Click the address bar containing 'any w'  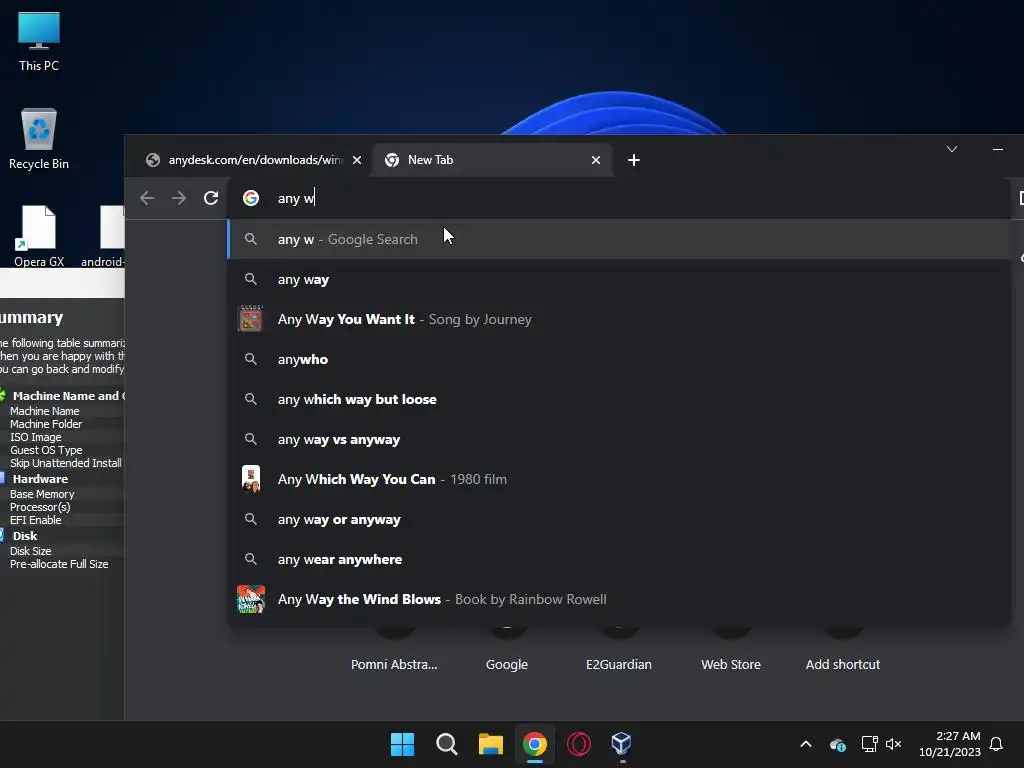[x=620, y=198]
